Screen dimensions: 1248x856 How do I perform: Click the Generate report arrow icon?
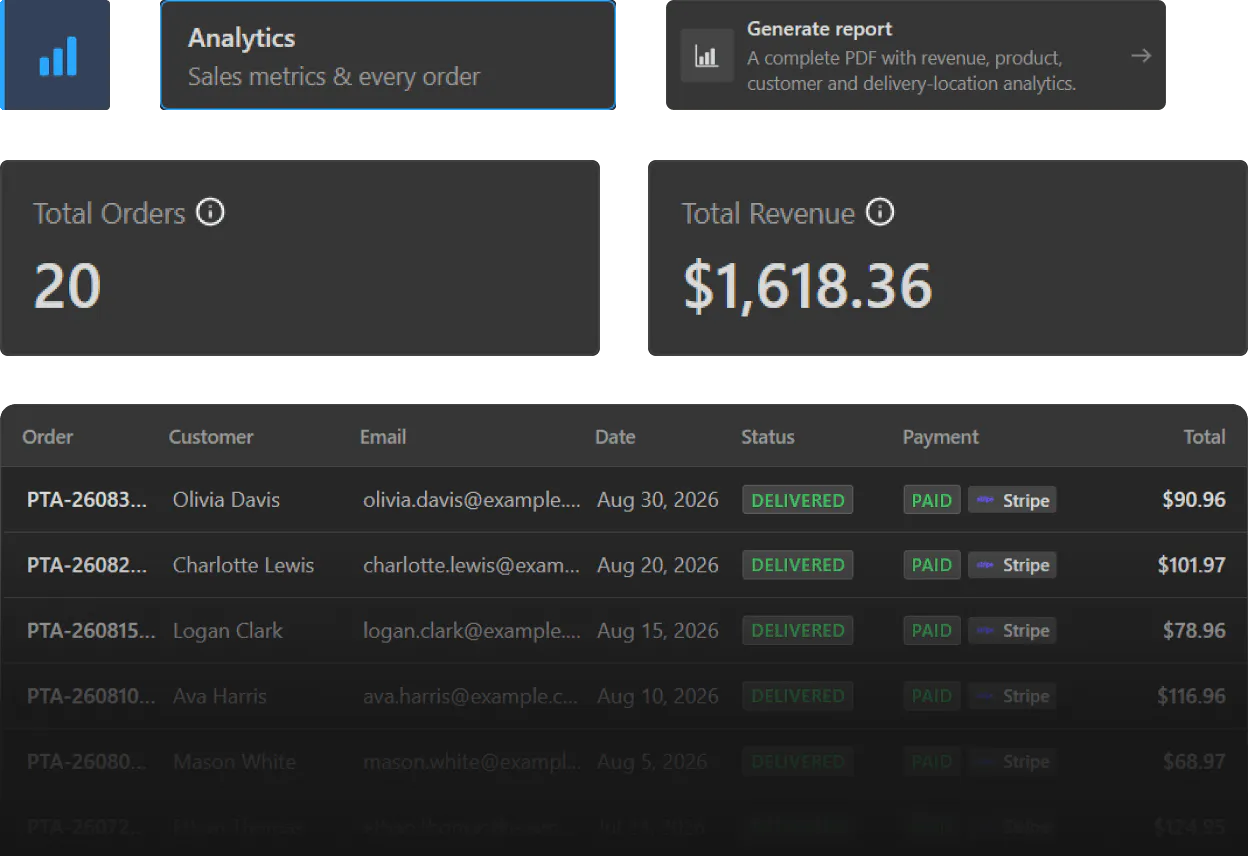[1141, 56]
